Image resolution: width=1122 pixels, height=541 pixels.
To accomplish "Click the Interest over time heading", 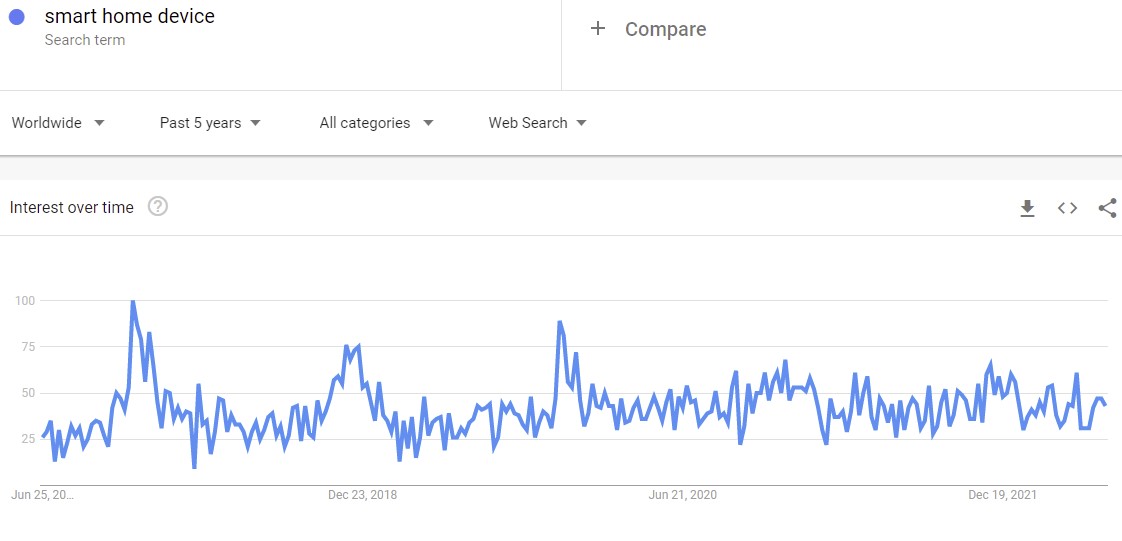I will coord(71,208).
